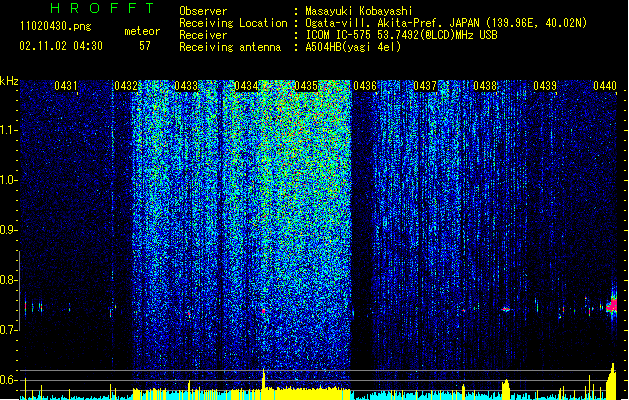The width and height of the screenshot is (629, 400).
Task: Click the 0.8 frequency axis label
Action: point(8,280)
